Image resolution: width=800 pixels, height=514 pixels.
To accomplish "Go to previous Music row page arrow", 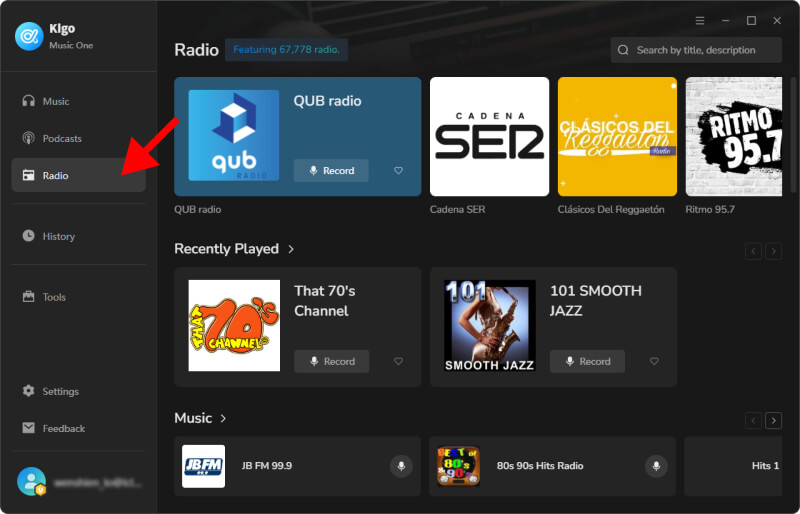I will coord(754,421).
